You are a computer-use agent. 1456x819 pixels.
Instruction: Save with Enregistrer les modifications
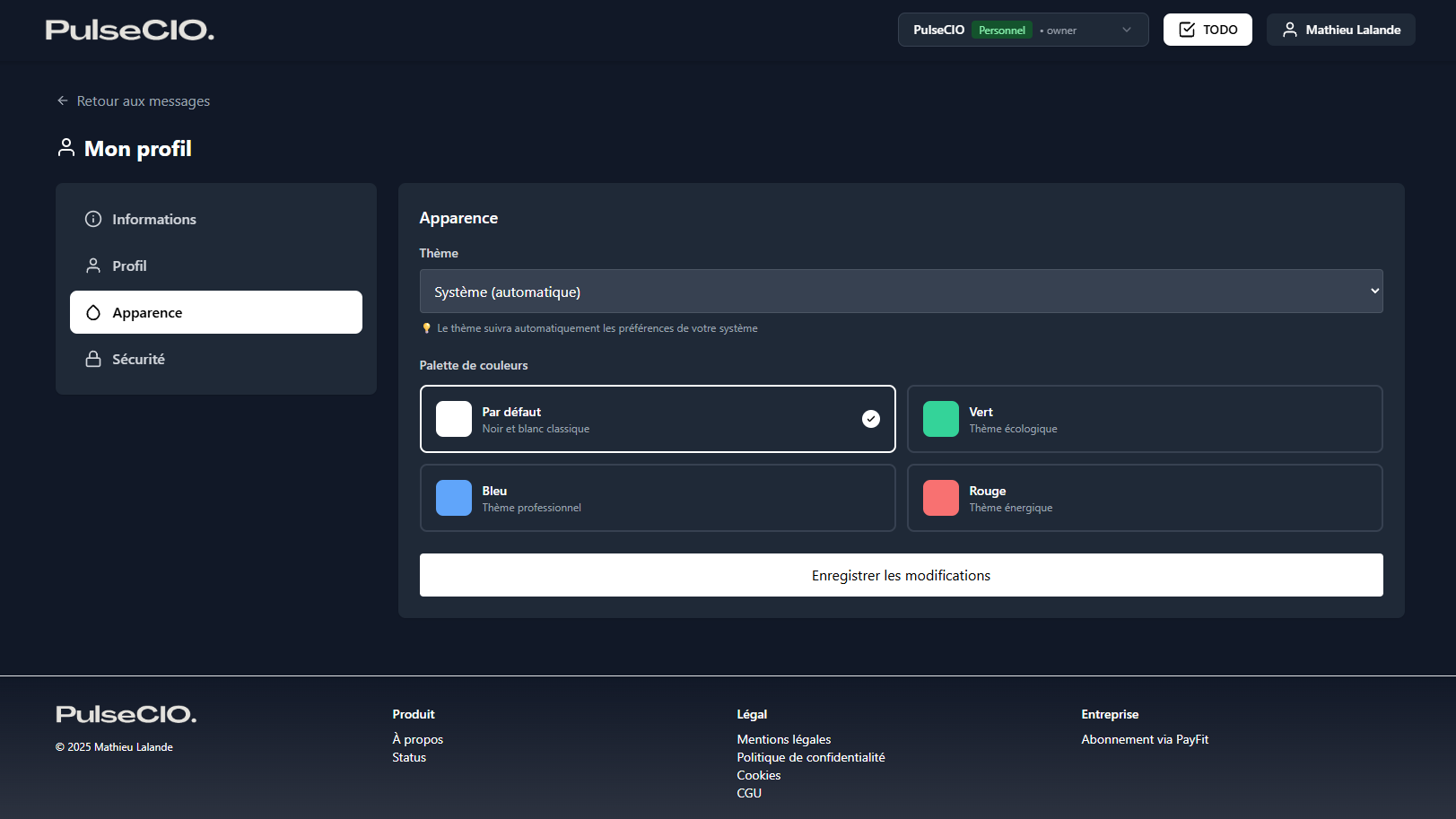901,575
